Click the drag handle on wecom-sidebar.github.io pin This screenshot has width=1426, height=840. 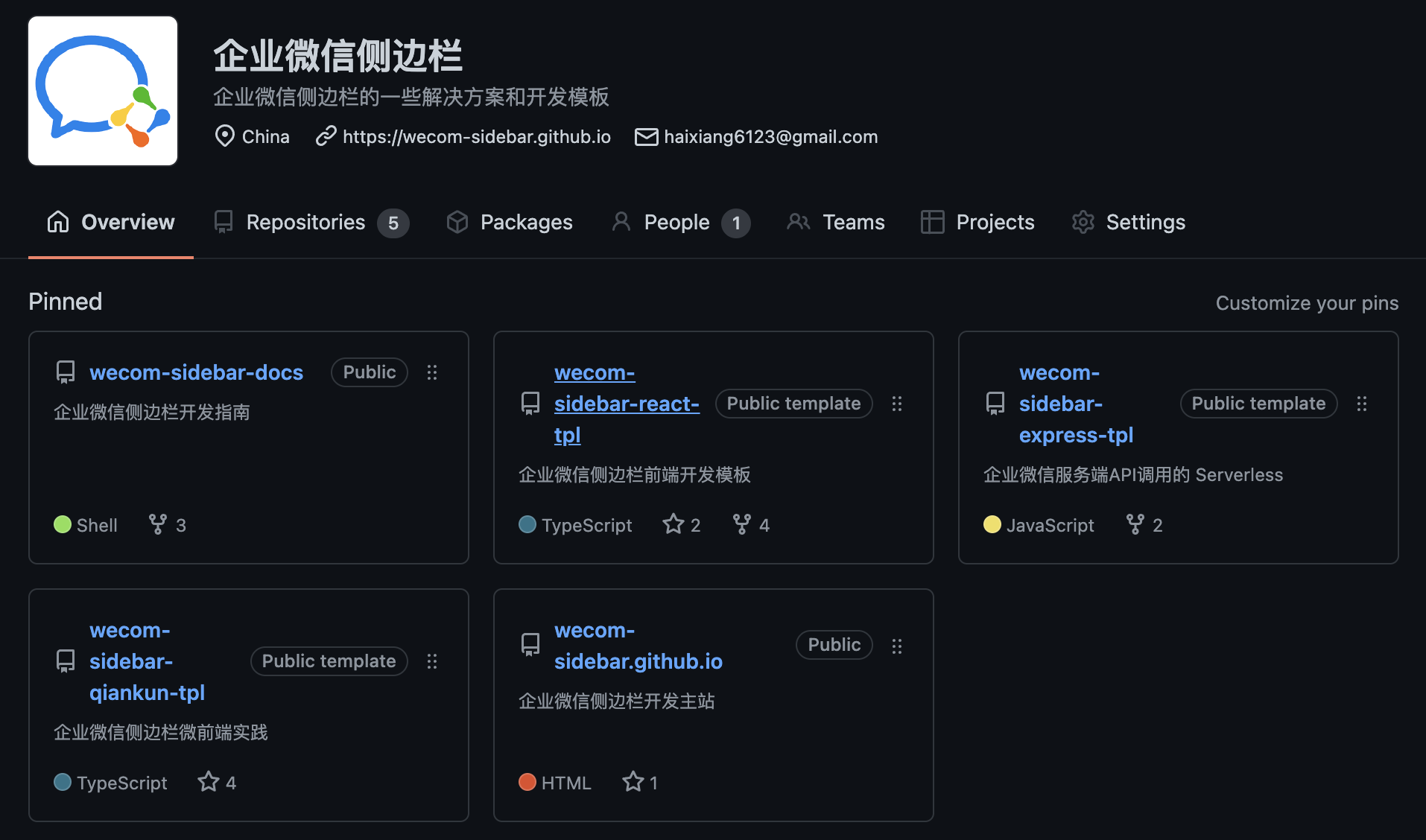coord(897,646)
